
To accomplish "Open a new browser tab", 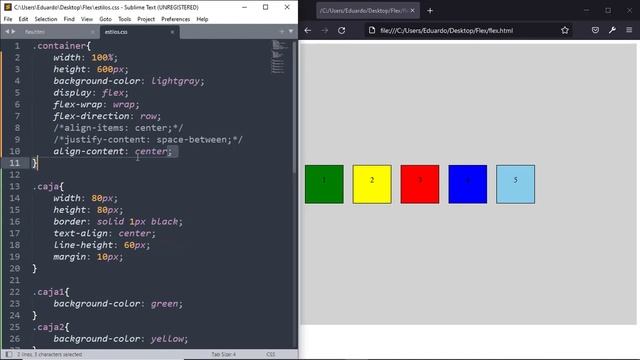I will pos(430,11).
